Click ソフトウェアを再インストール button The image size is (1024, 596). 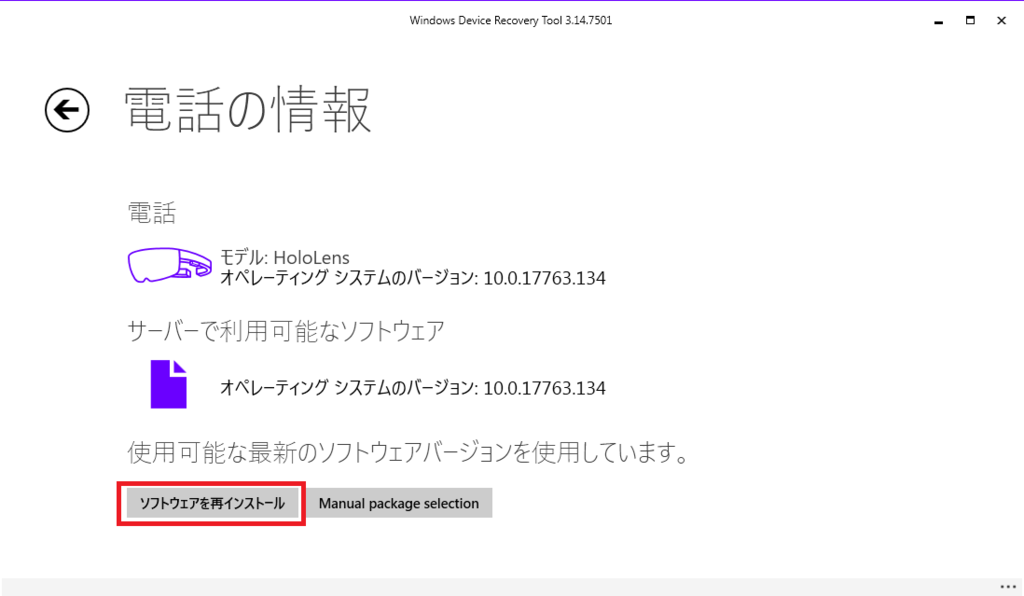click(x=212, y=503)
